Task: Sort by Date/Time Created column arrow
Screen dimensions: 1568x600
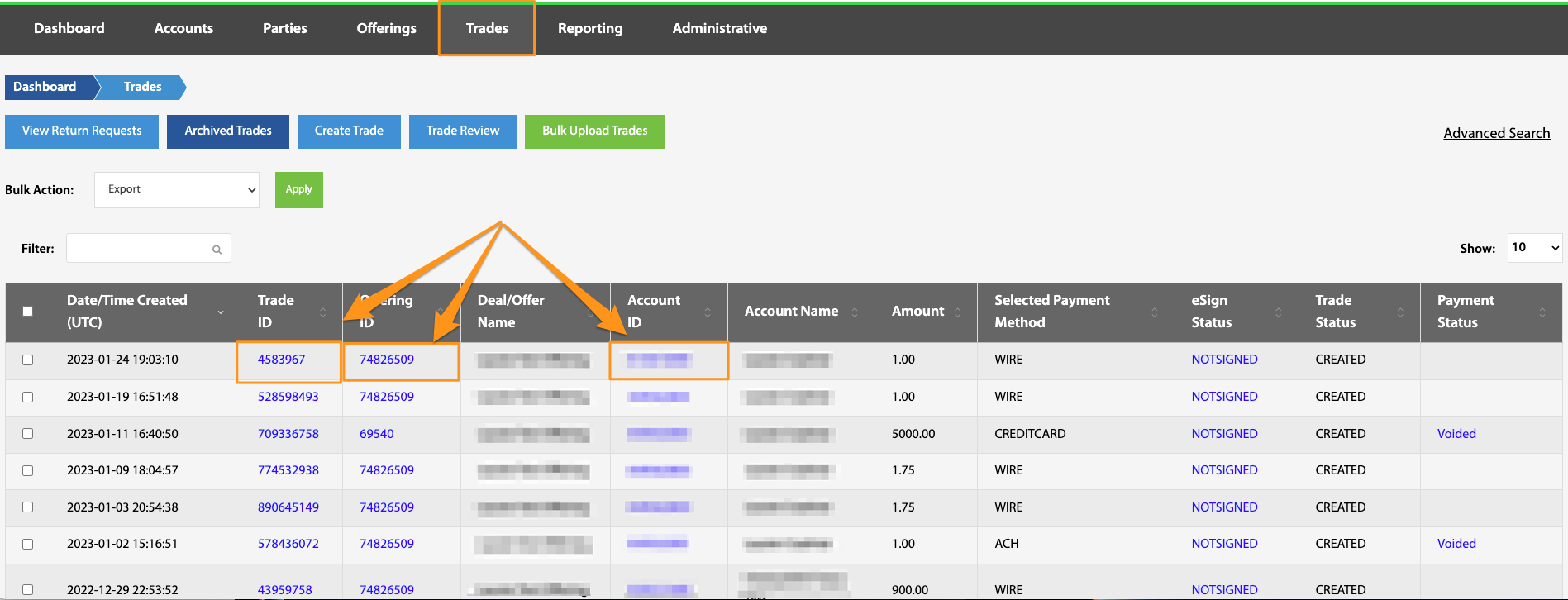Action: tap(221, 312)
